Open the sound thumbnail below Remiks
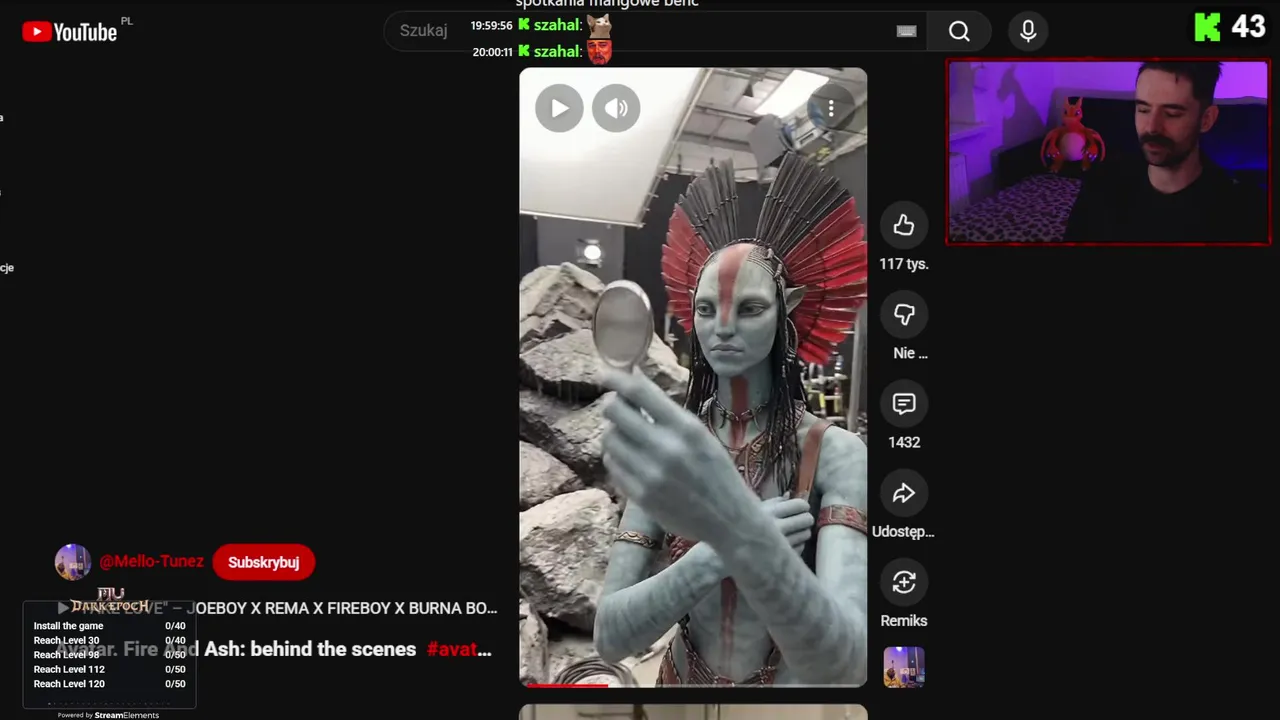This screenshot has width=1280, height=720. coord(904,667)
